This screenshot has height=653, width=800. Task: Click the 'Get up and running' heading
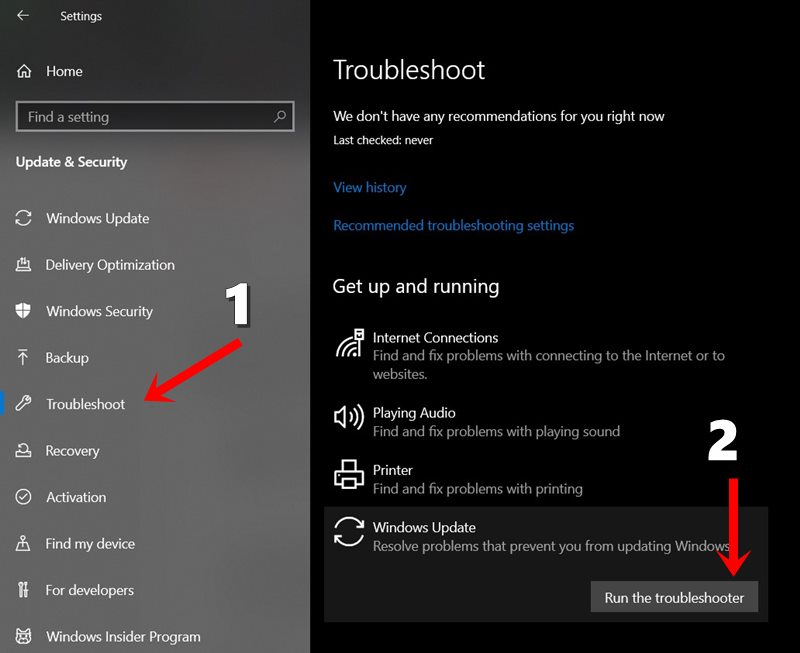pyautogui.click(x=416, y=287)
